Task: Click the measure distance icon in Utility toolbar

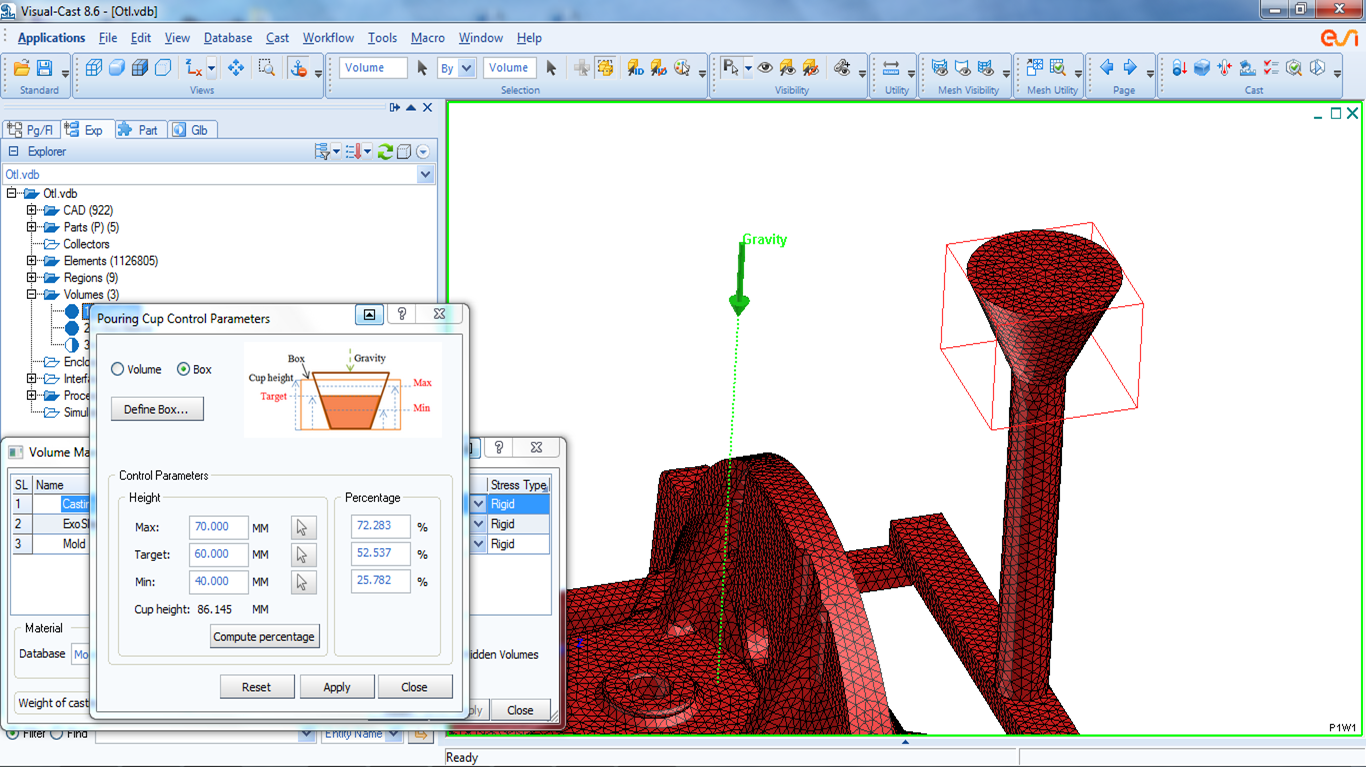Action: [891, 68]
